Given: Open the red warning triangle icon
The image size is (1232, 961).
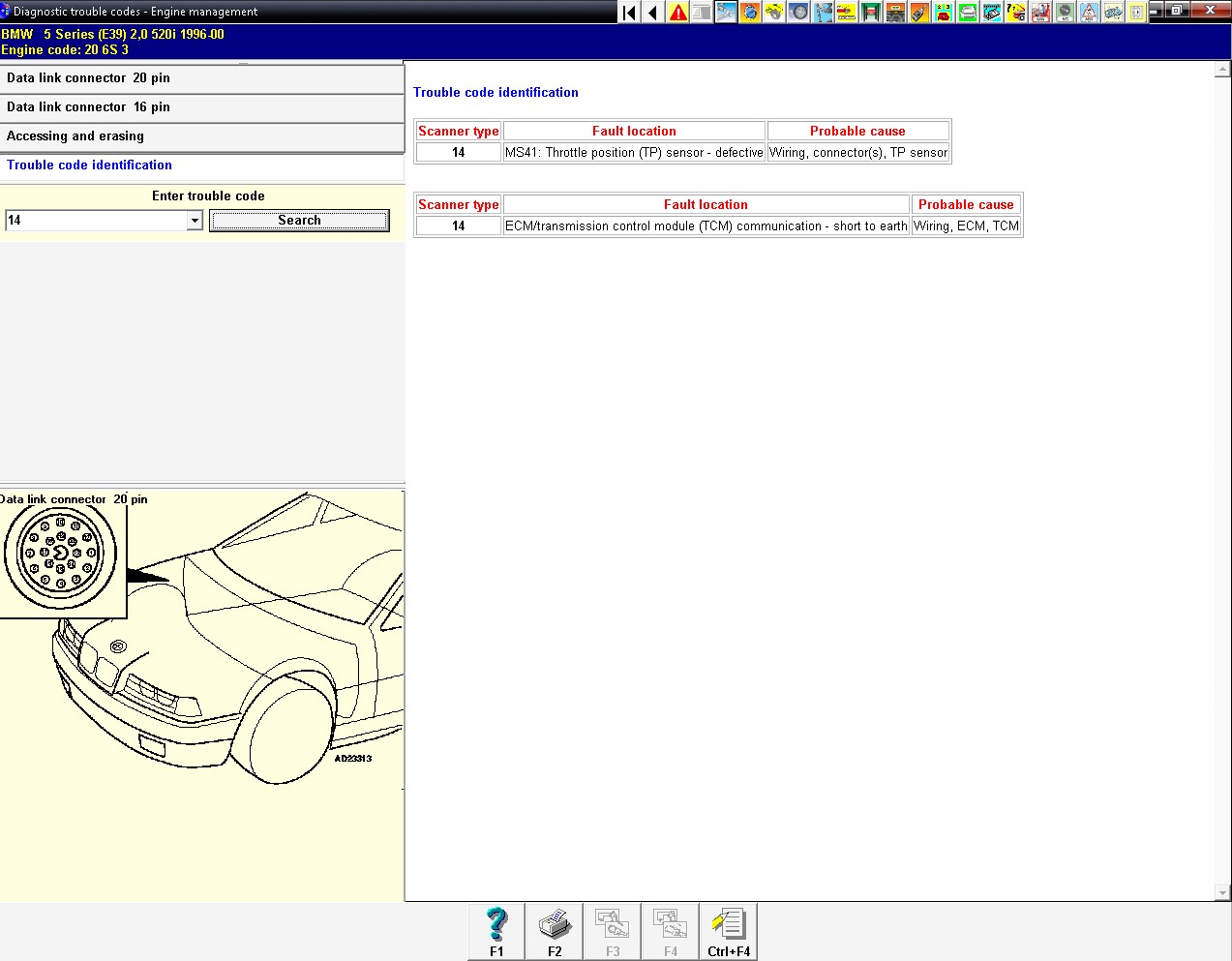Looking at the screenshot, I should (677, 12).
